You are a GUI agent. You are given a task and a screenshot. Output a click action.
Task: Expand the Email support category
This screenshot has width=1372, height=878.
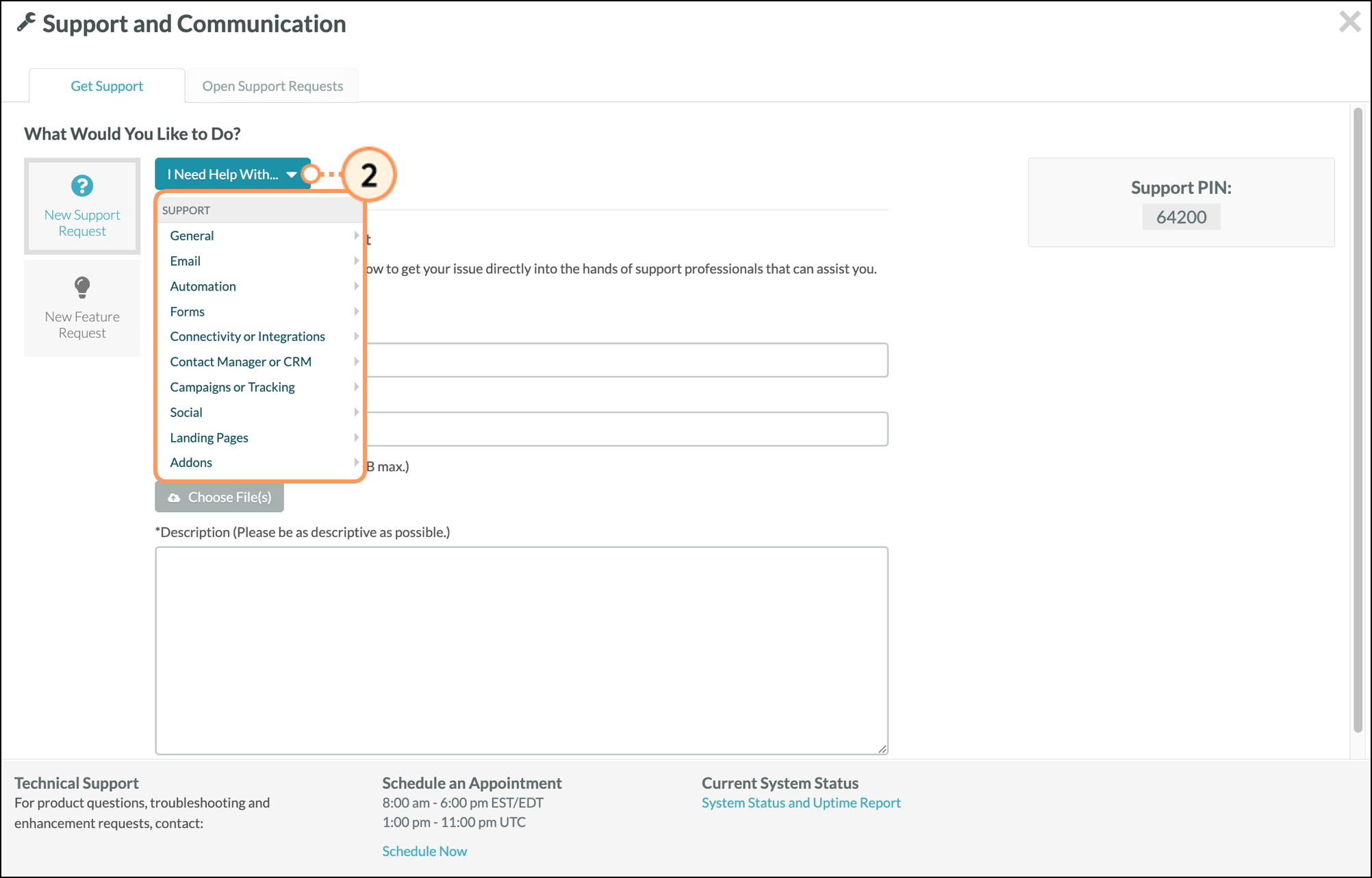(x=260, y=261)
